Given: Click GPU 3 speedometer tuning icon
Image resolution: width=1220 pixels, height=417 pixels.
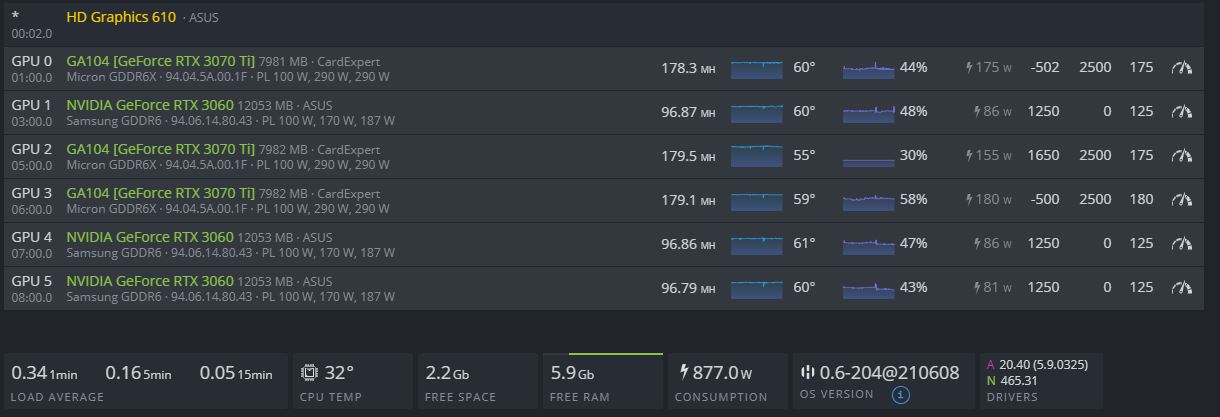Looking at the screenshot, I should pyautogui.click(x=1182, y=200).
